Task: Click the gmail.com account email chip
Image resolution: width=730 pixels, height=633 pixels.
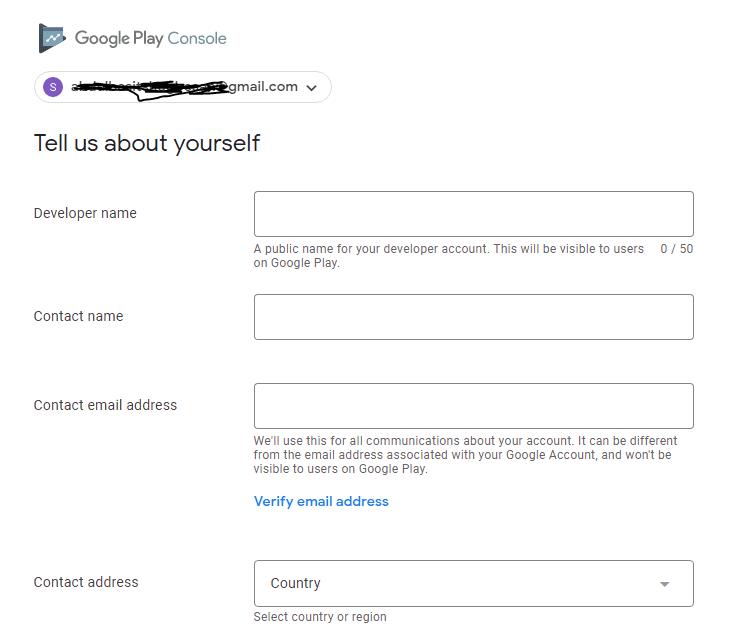Action: point(183,87)
